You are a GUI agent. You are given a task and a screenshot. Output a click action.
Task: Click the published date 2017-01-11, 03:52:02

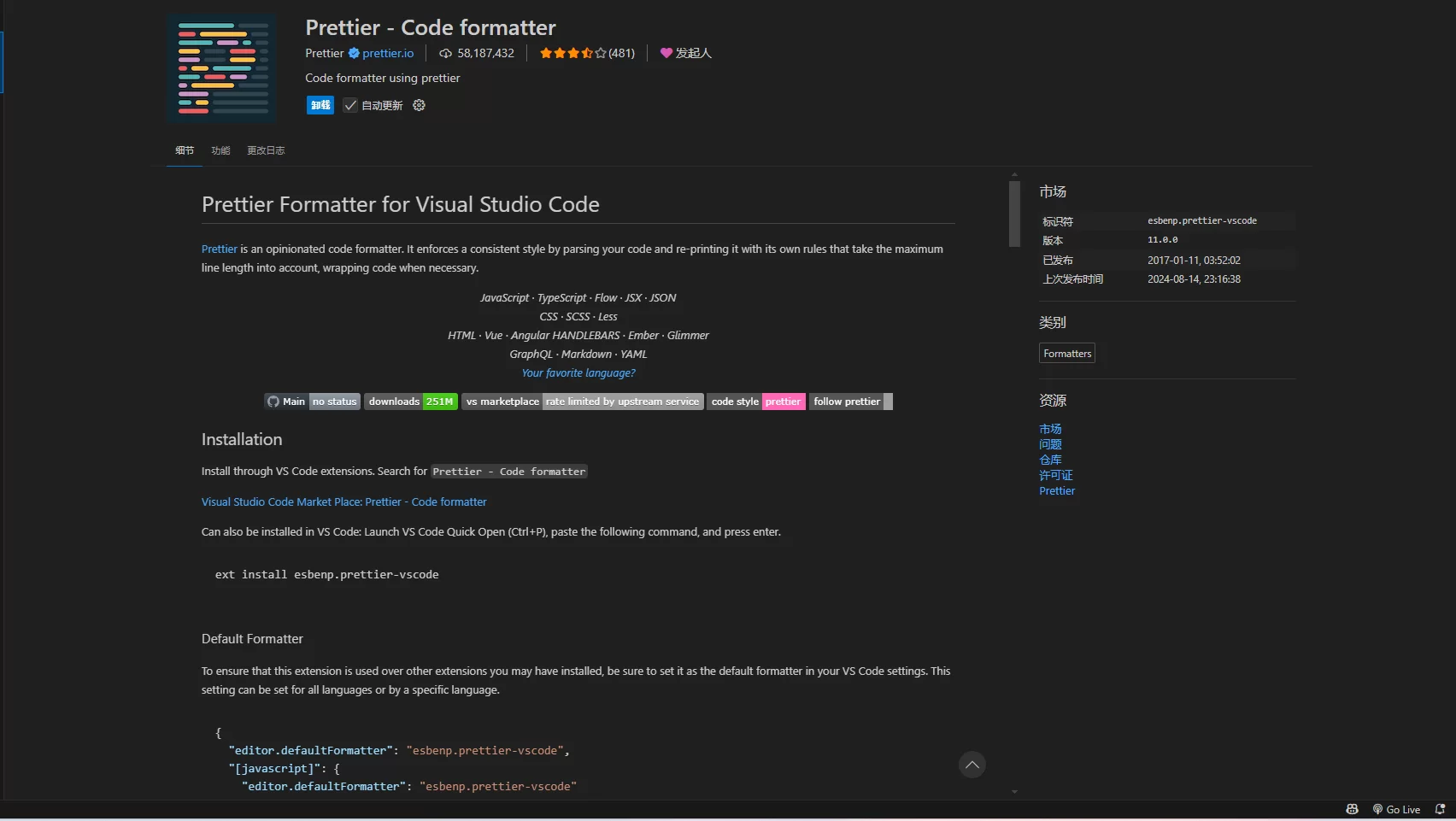(x=1194, y=261)
